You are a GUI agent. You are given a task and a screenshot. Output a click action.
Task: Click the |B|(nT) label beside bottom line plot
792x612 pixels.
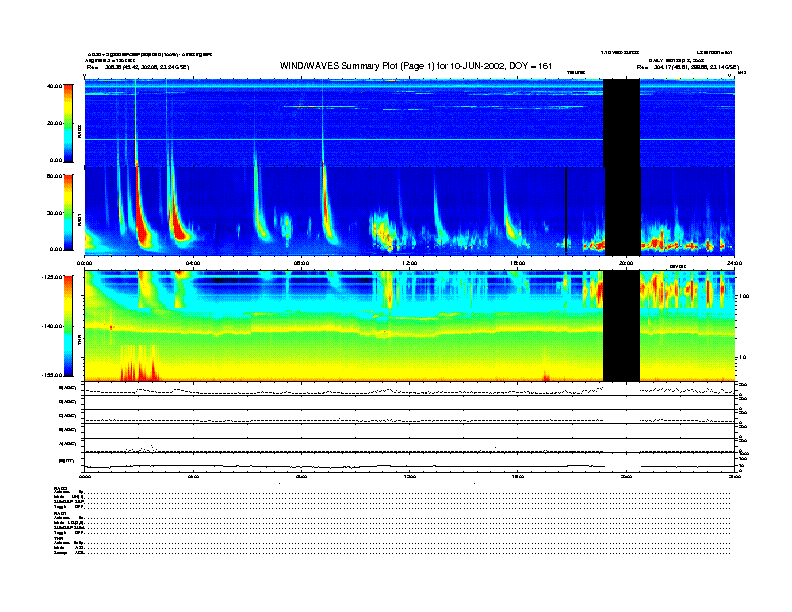pos(67,461)
